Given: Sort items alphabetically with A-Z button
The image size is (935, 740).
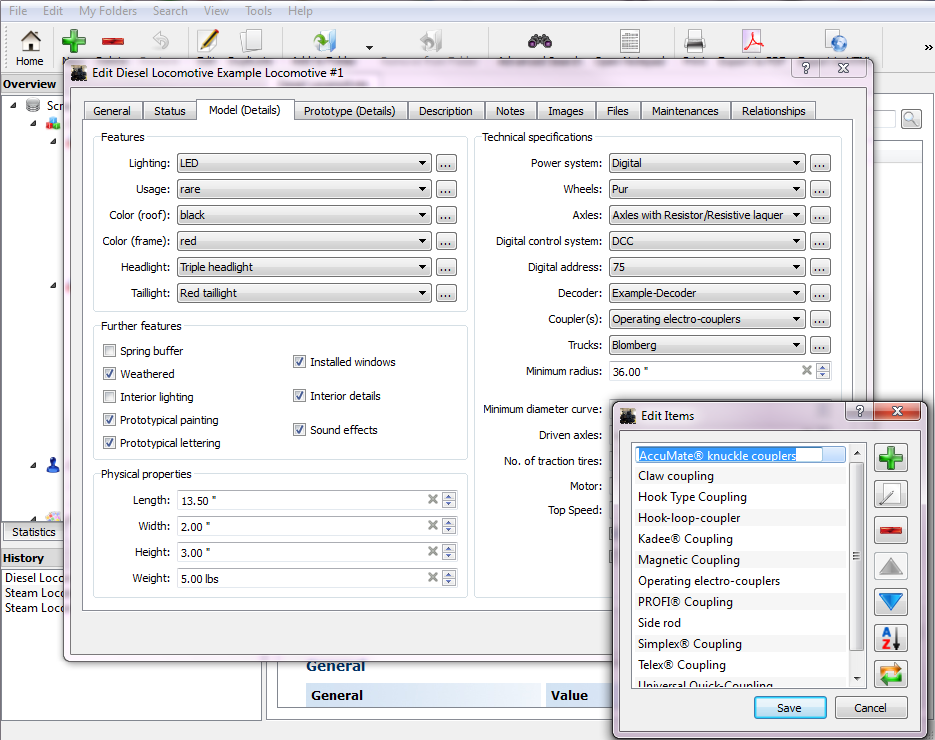Looking at the screenshot, I should pyautogui.click(x=891, y=638).
